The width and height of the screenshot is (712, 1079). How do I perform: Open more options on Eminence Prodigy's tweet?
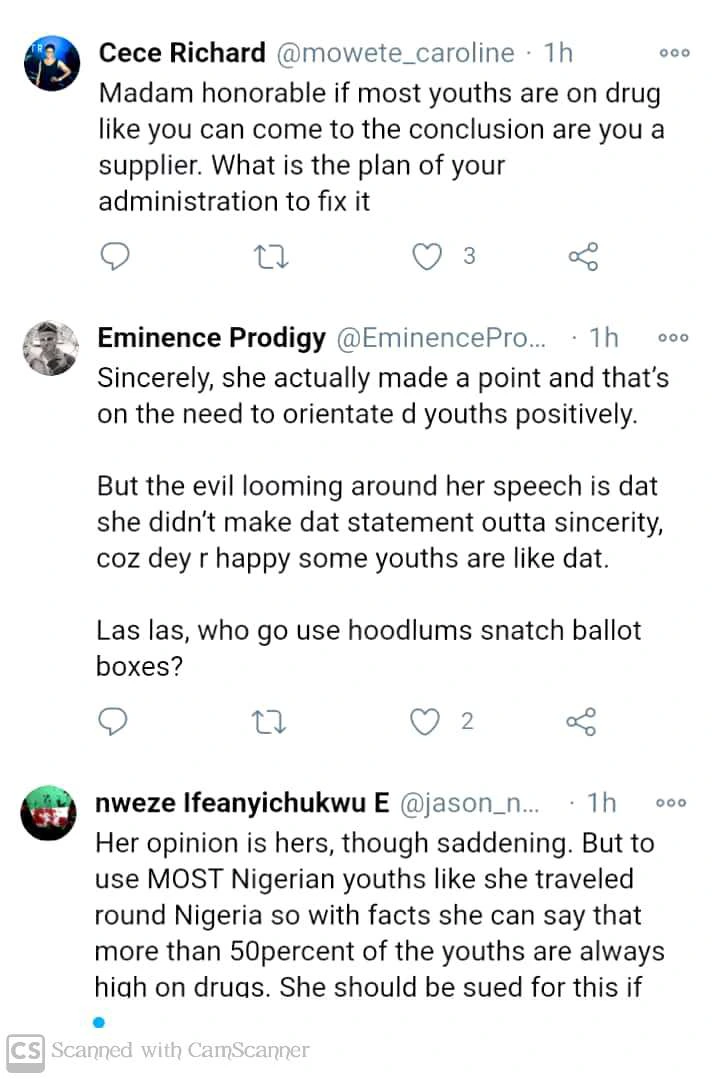[672, 338]
